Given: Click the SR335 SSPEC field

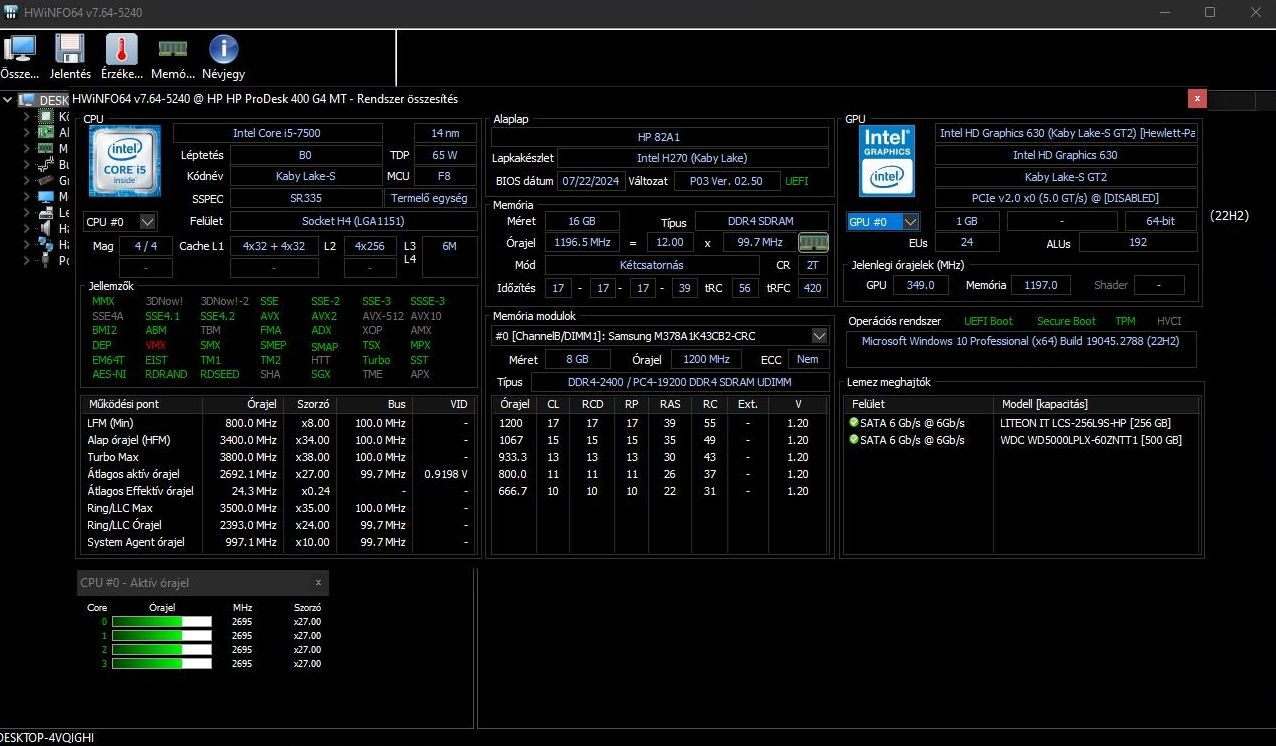Looking at the screenshot, I should (306, 199).
